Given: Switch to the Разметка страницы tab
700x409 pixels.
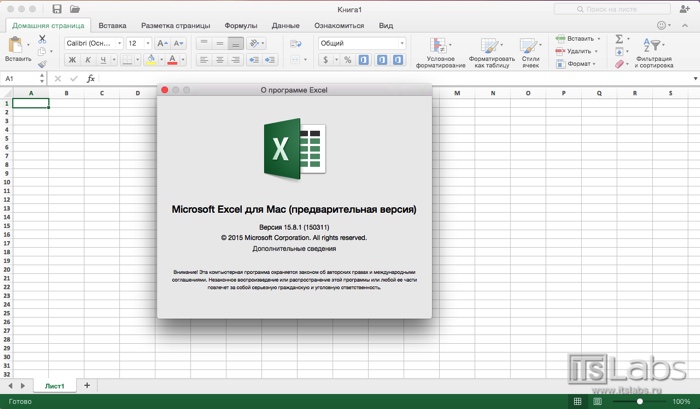Looking at the screenshot, I should [x=175, y=25].
